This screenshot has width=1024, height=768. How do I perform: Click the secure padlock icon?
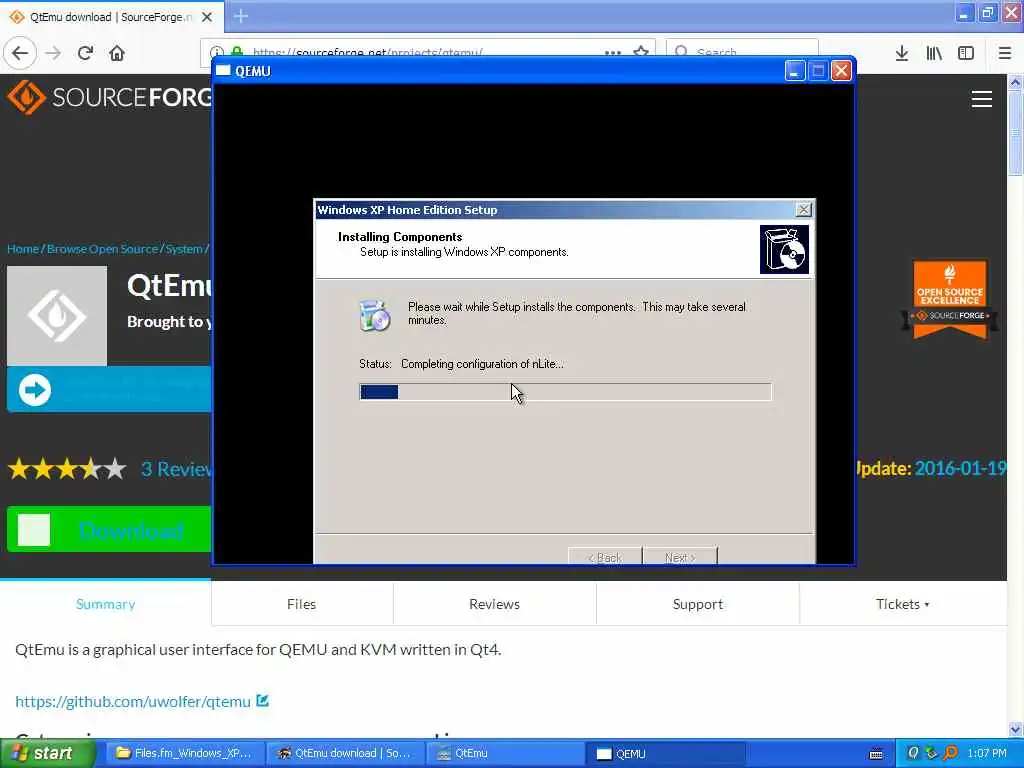pos(237,52)
